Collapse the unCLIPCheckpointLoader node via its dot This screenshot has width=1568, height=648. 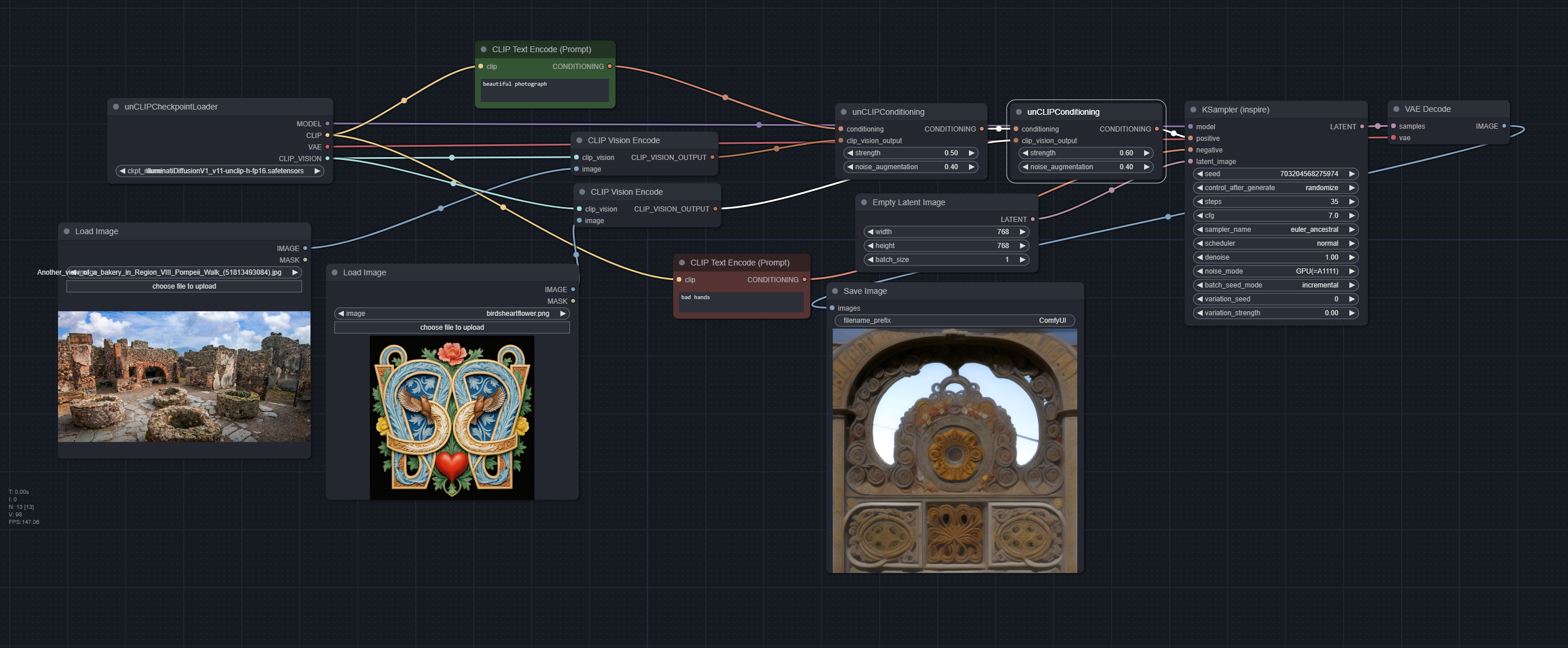pyautogui.click(x=115, y=107)
